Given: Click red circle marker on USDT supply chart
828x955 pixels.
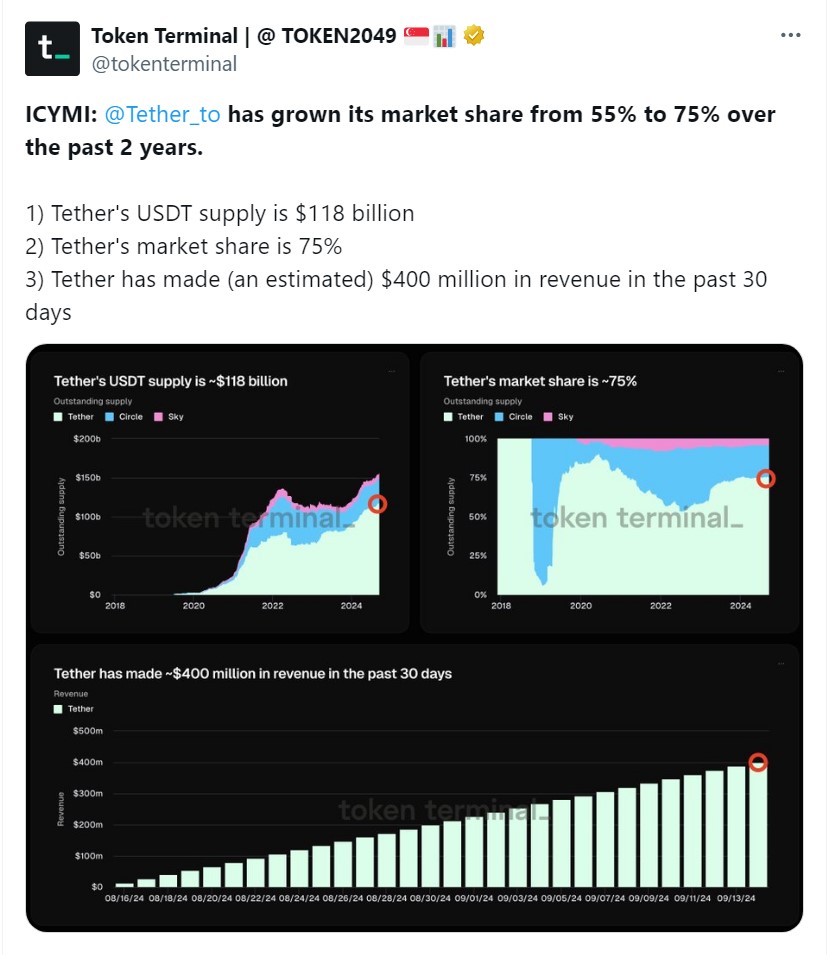Looking at the screenshot, I should (377, 504).
